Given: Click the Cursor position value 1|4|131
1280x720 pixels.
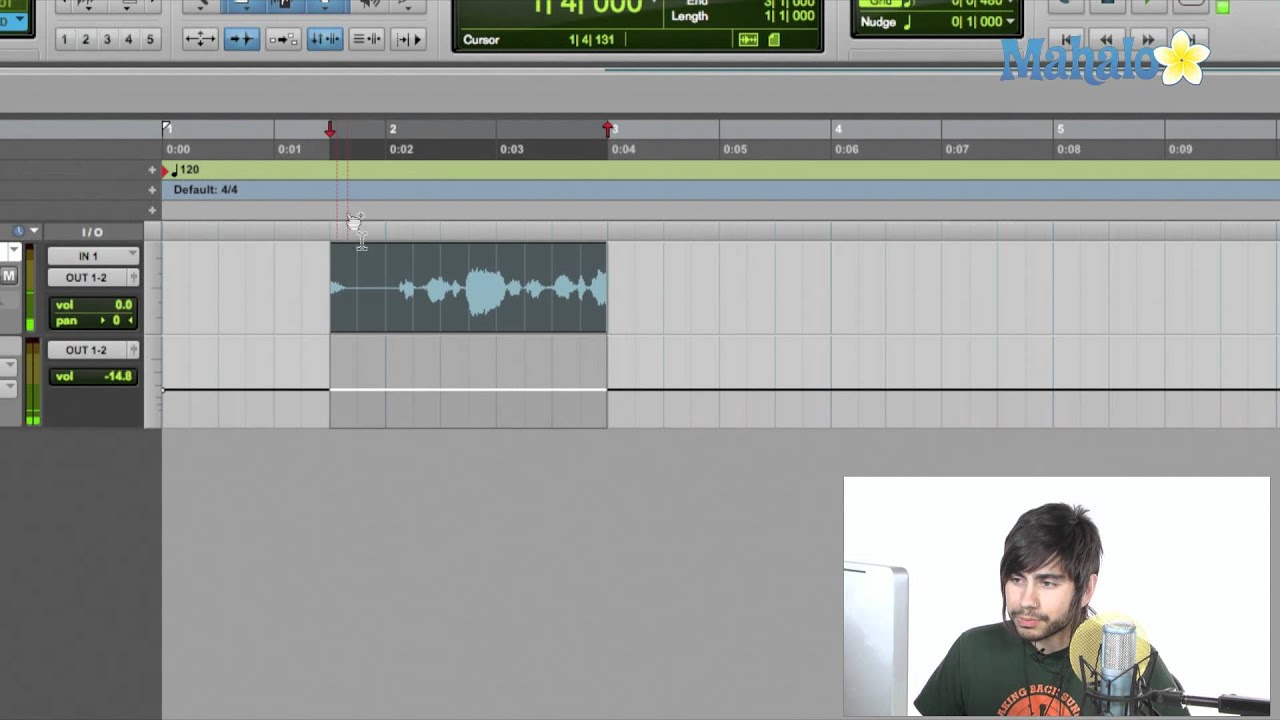Looking at the screenshot, I should (x=591, y=40).
